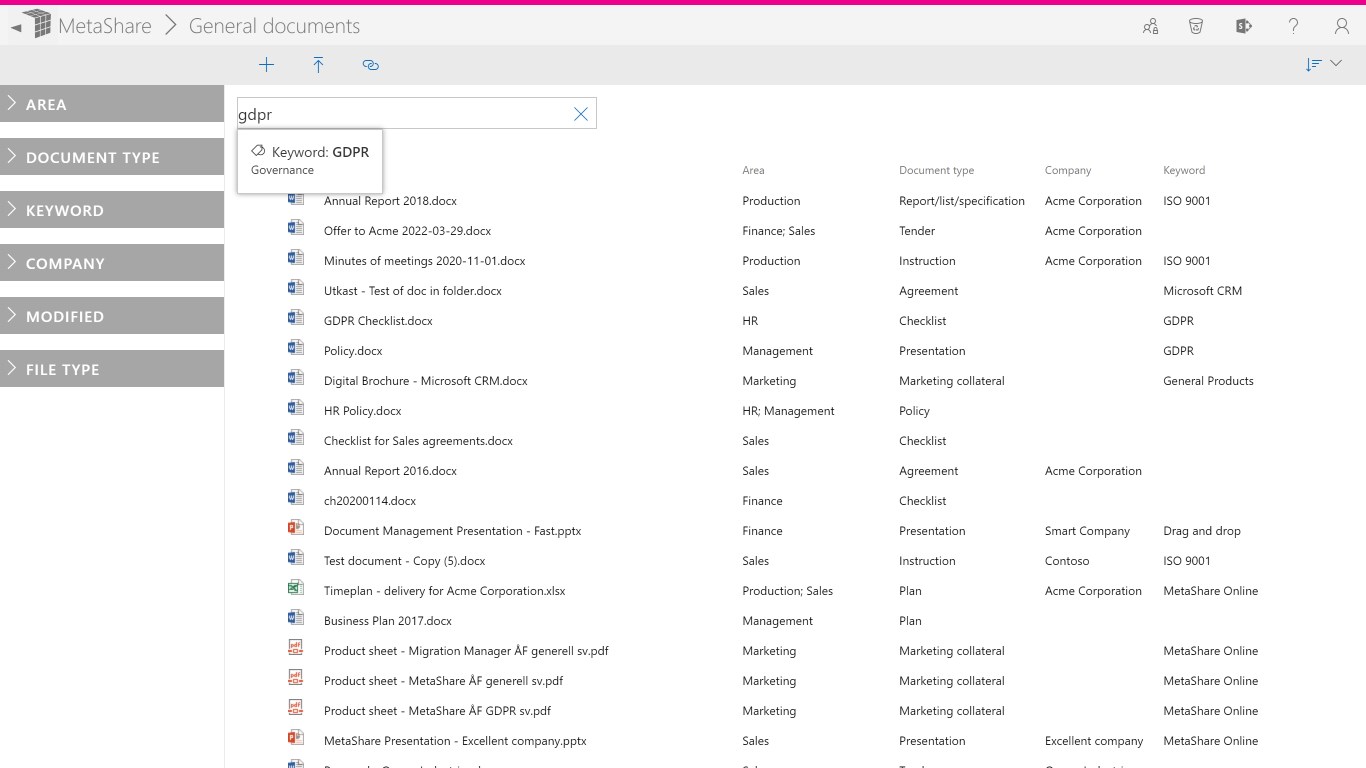Open the recycle bin icon
The image size is (1366, 768).
[x=1196, y=27]
